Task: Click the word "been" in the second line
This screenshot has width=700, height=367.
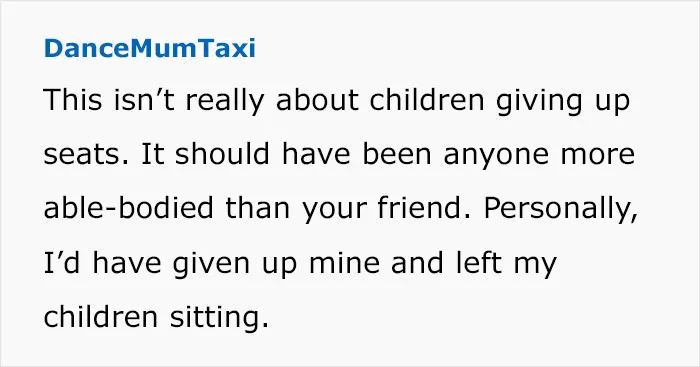Action: [397, 154]
